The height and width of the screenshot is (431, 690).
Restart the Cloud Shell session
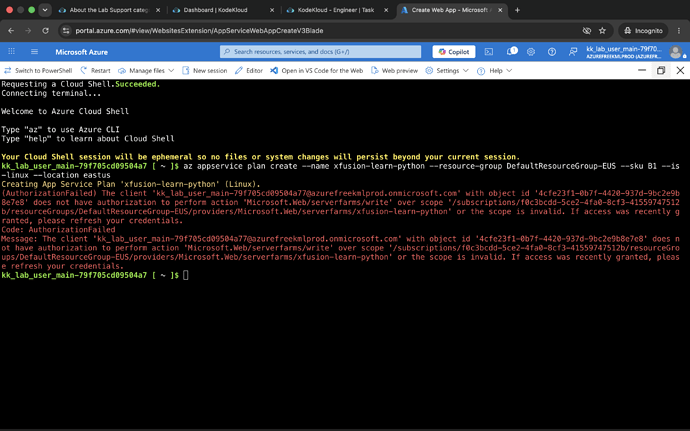pos(95,70)
